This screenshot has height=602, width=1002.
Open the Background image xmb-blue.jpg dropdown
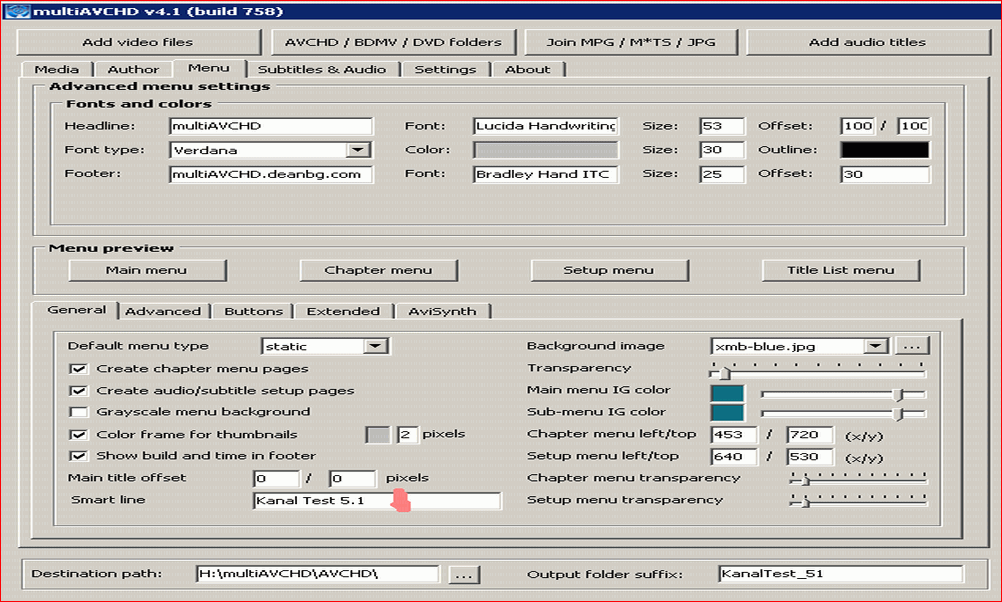click(876, 346)
